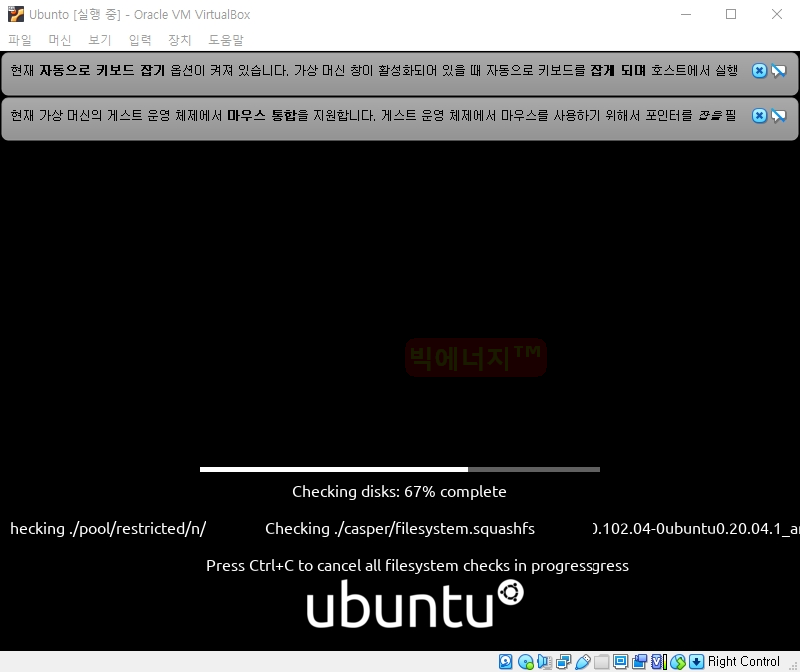Click the disk checking progress bar
The image size is (800, 672).
(x=400, y=469)
